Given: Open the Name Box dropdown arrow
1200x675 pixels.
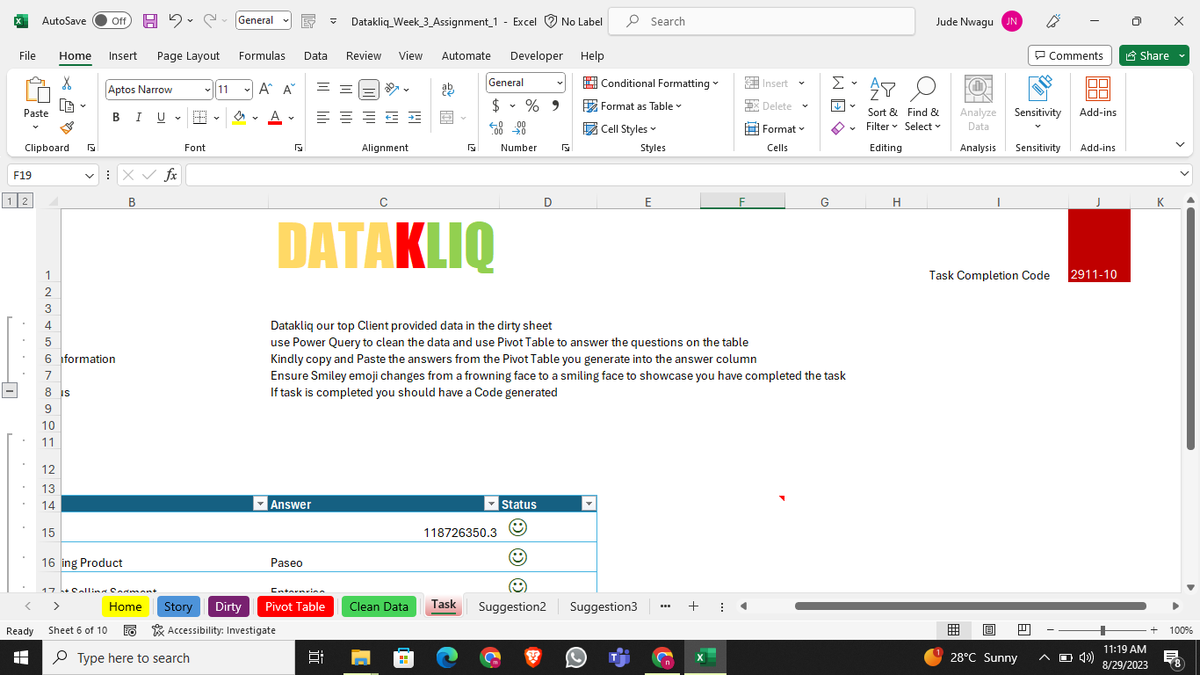Looking at the screenshot, I should pyautogui.click(x=91, y=175).
